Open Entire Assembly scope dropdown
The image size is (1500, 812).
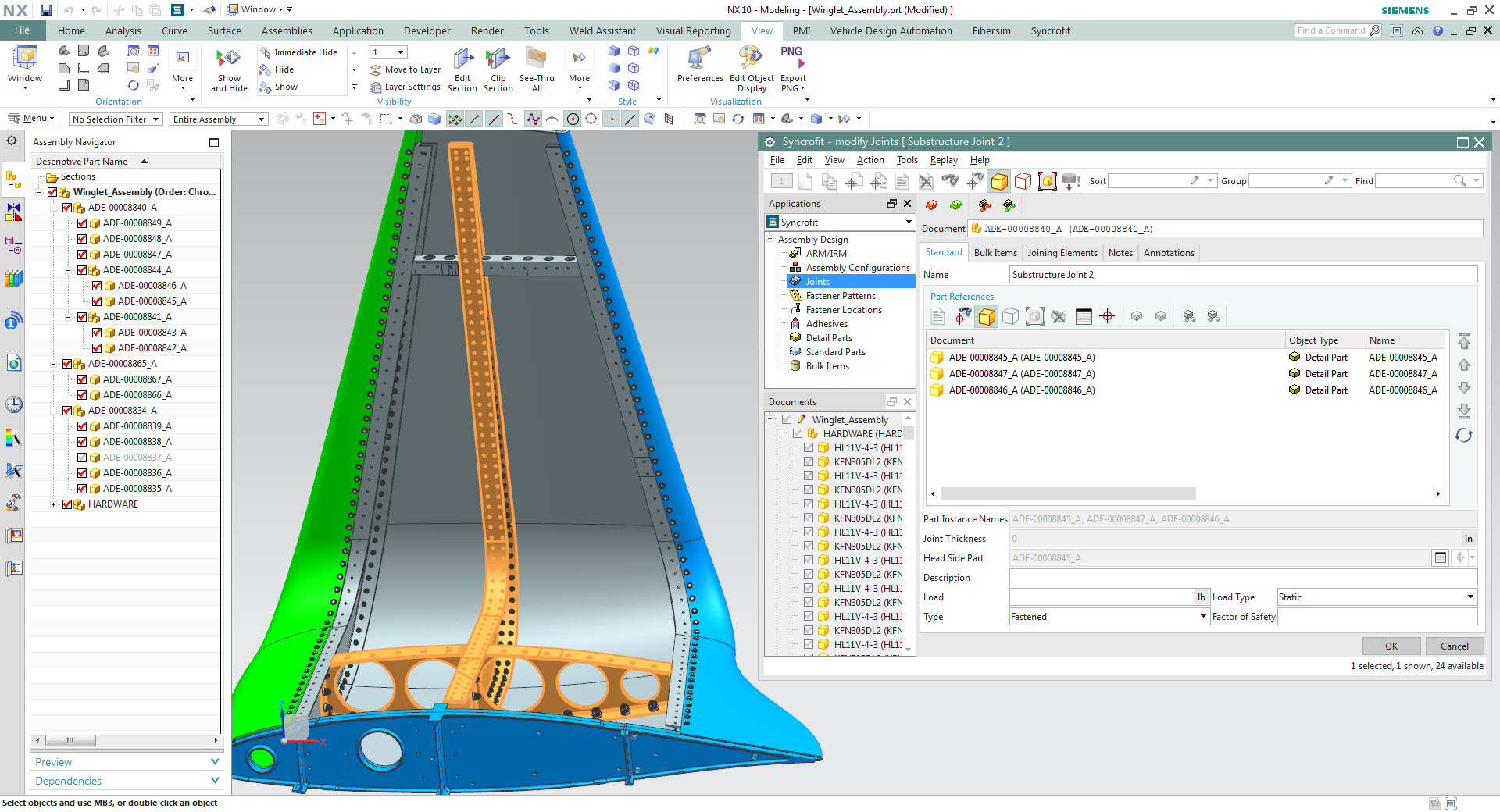219,119
